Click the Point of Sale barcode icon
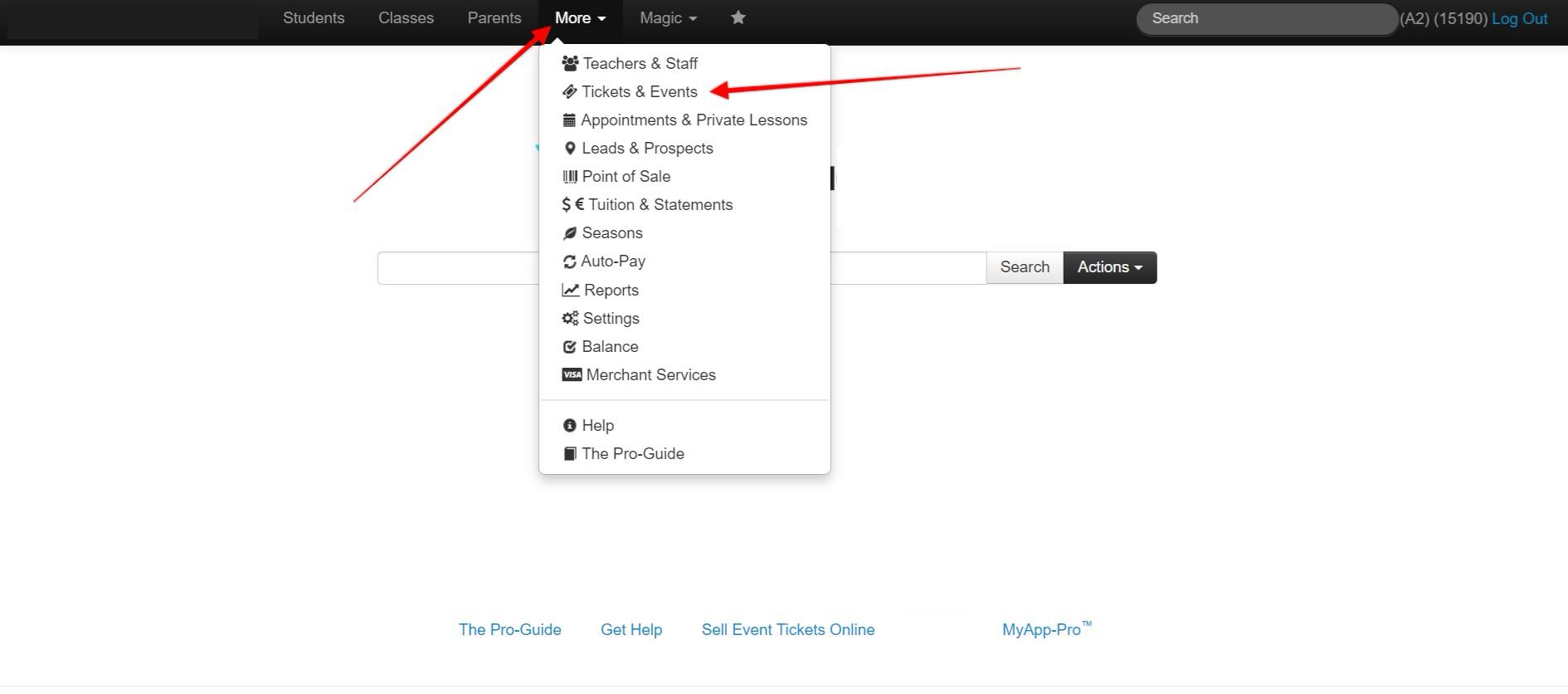The height and width of the screenshot is (694, 1568). coord(570,176)
